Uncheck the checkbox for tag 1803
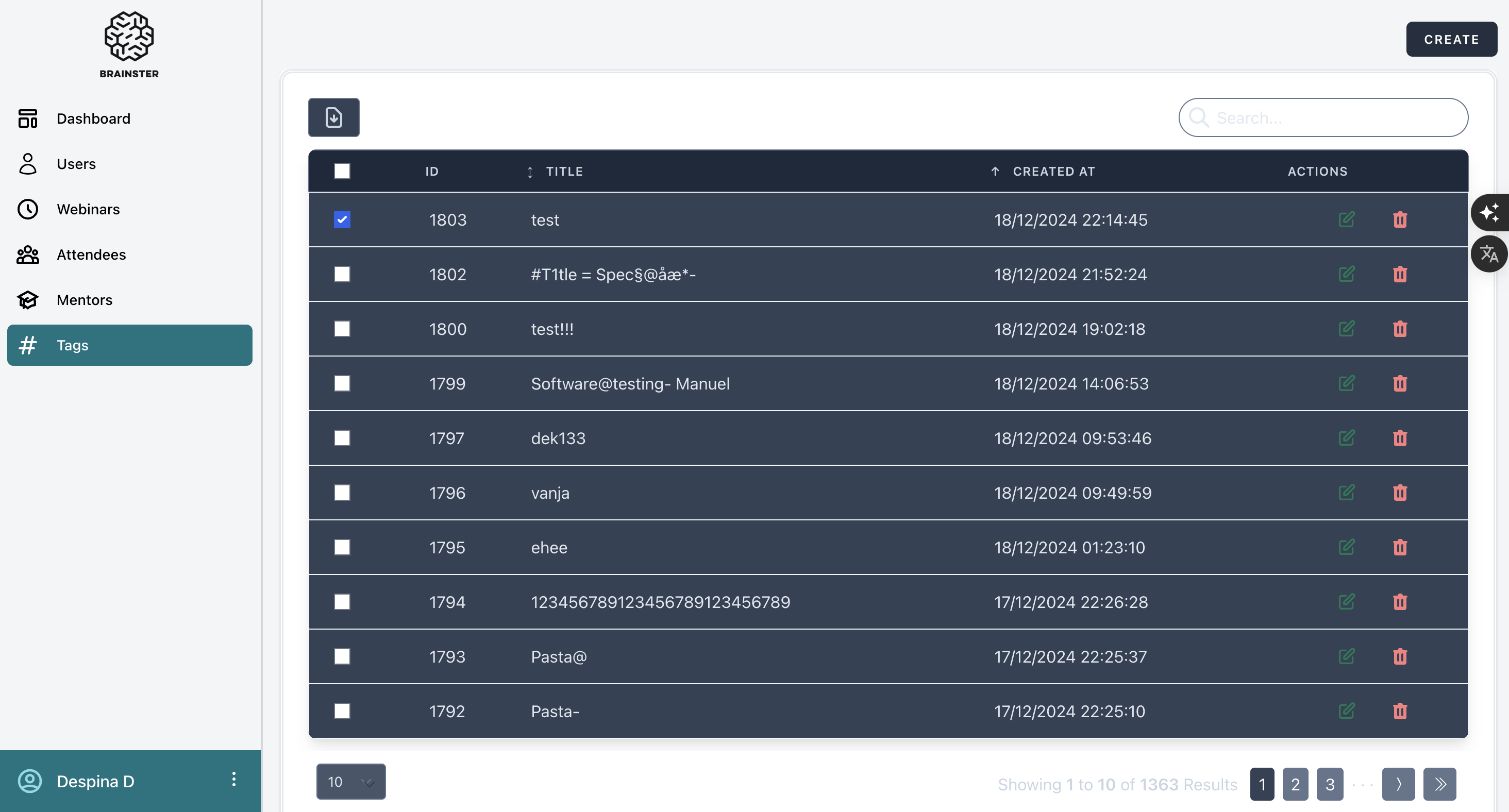This screenshot has height=812, width=1509. pos(342,219)
